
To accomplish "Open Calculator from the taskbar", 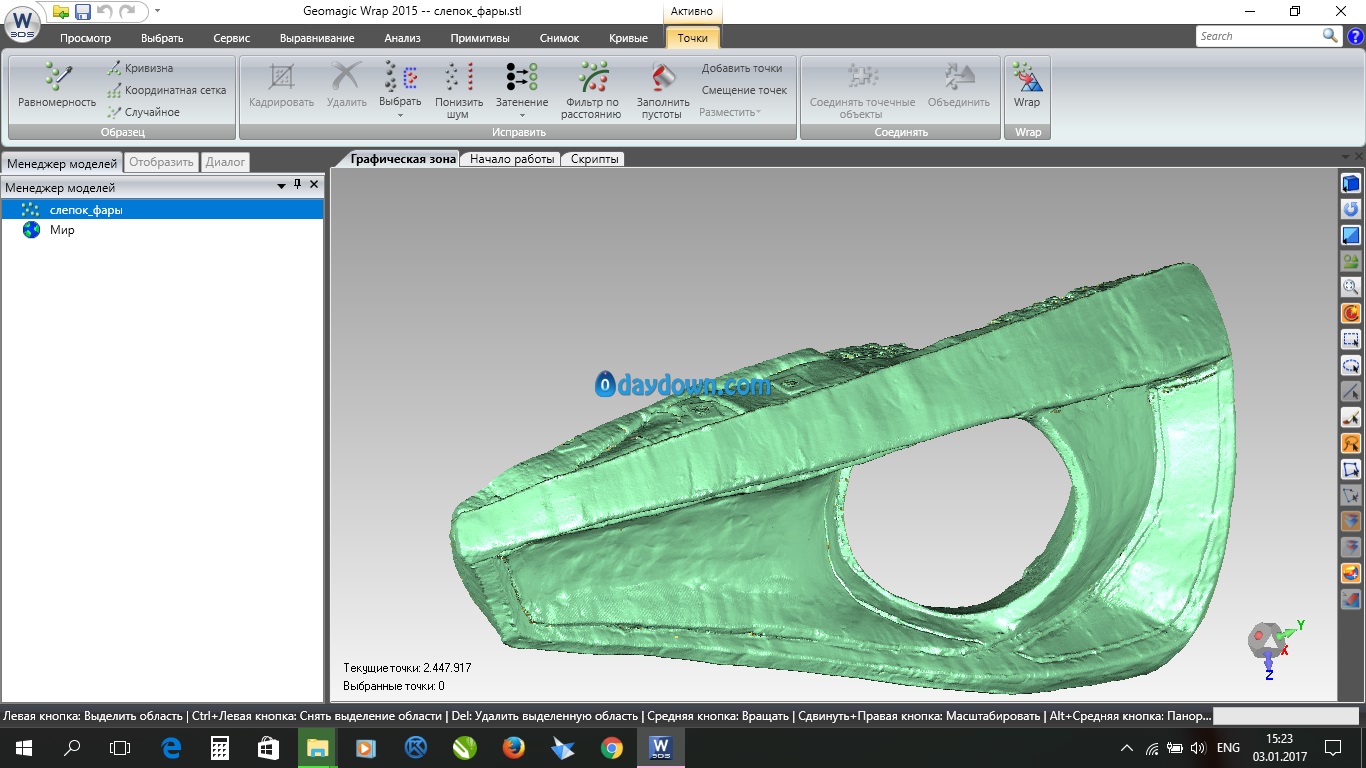I will (220, 747).
